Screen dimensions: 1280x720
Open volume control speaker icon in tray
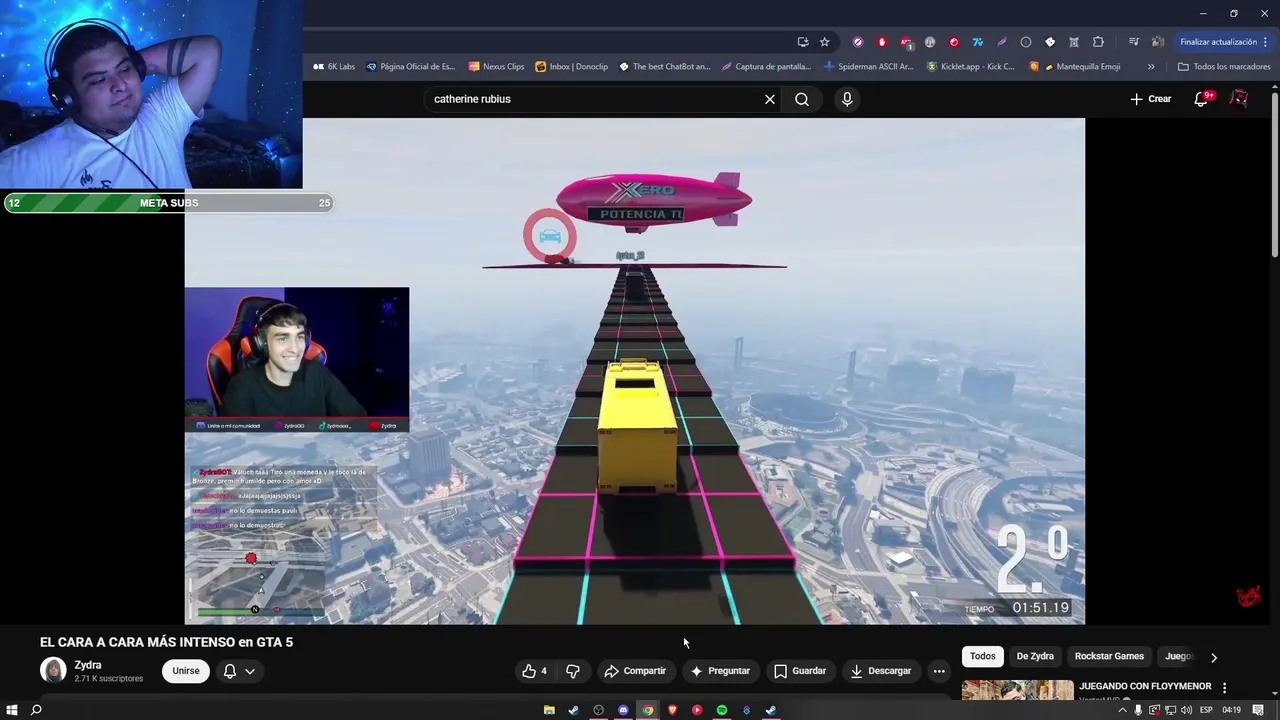(x=1186, y=710)
